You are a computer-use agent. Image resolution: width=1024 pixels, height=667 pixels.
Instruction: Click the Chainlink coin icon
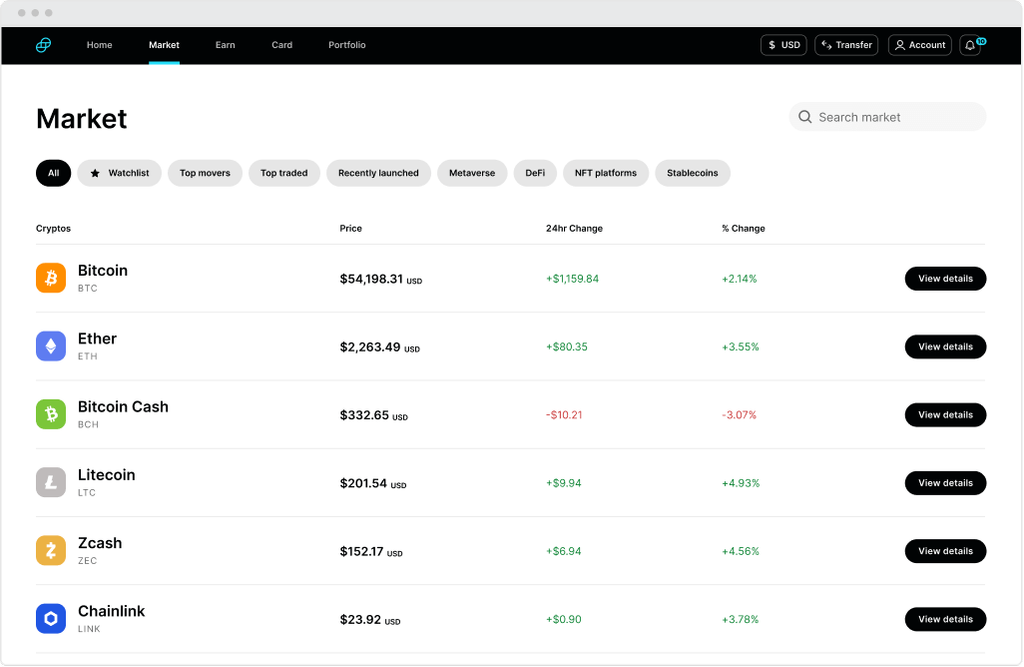tap(51, 619)
